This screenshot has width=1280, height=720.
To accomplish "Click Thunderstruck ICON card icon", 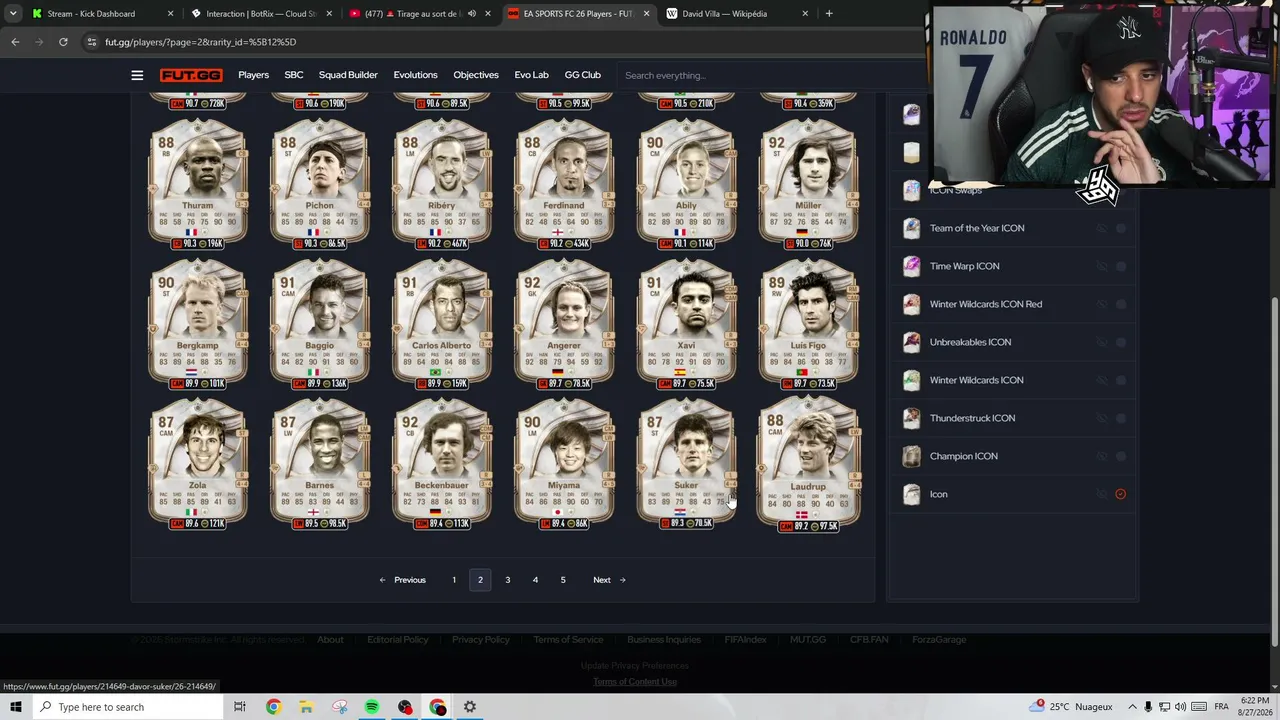I will (x=911, y=418).
